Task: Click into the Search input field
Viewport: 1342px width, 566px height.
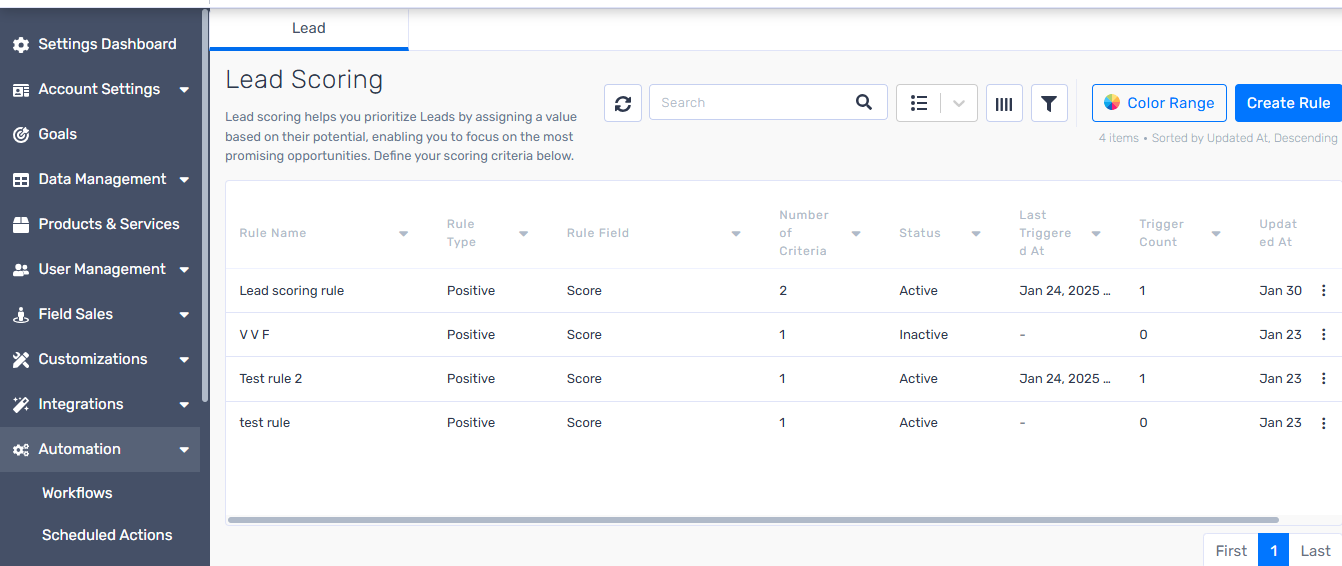Action: click(x=752, y=102)
